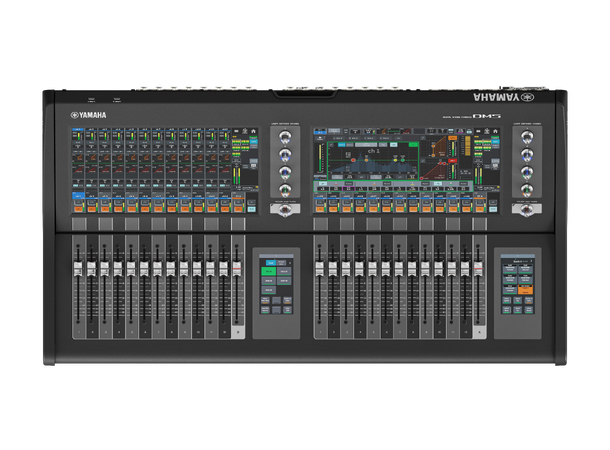The image size is (610, 450).
Task: Tap the person-shaped icon on right touchscreen
Action: 487,131
